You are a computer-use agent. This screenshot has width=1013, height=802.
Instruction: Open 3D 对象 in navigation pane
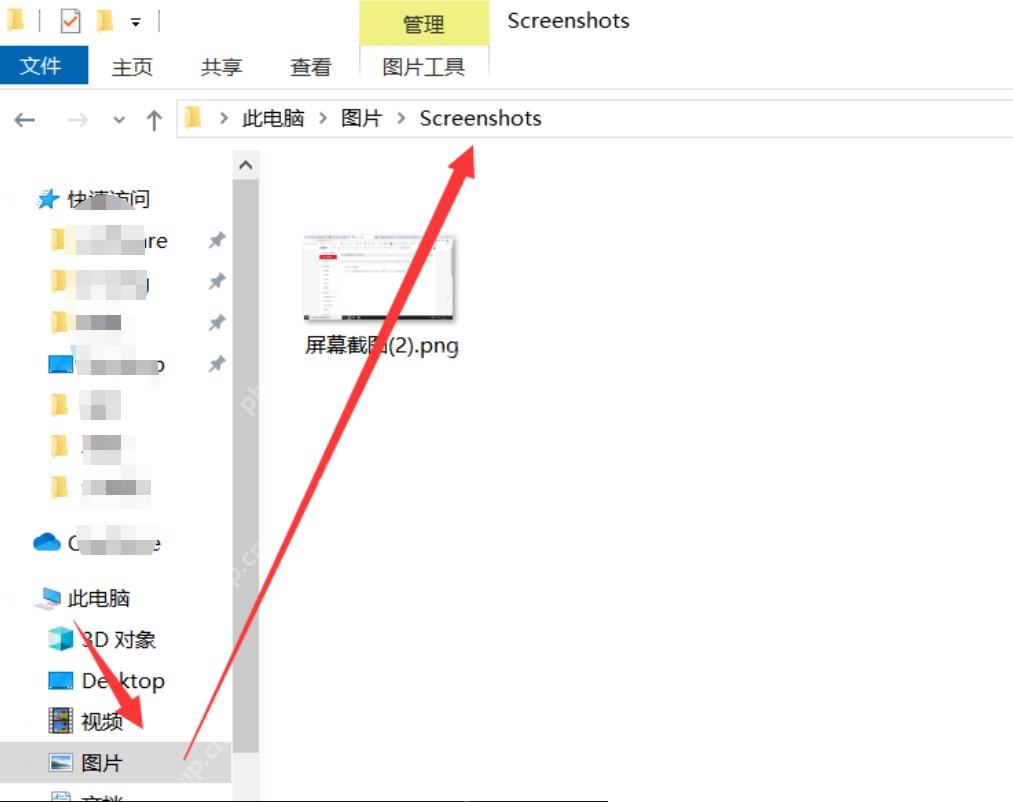tap(102, 639)
